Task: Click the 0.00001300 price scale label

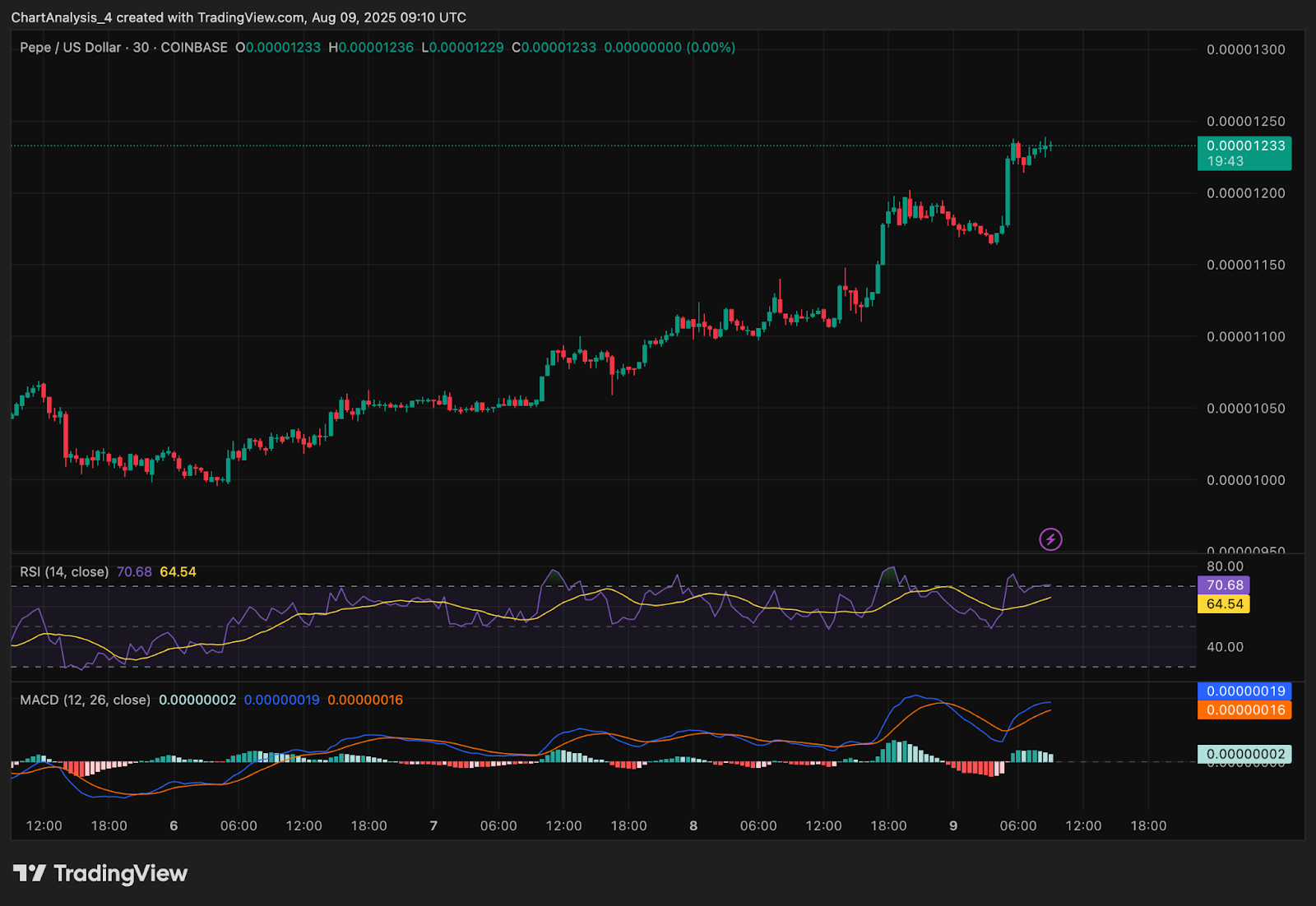Action: pos(1245,50)
